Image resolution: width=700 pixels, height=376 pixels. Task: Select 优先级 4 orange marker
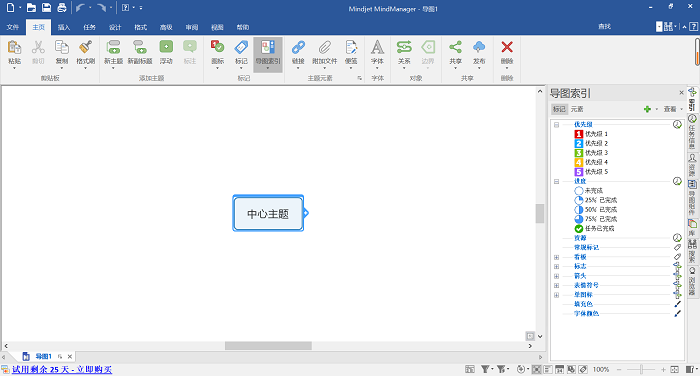click(x=579, y=162)
